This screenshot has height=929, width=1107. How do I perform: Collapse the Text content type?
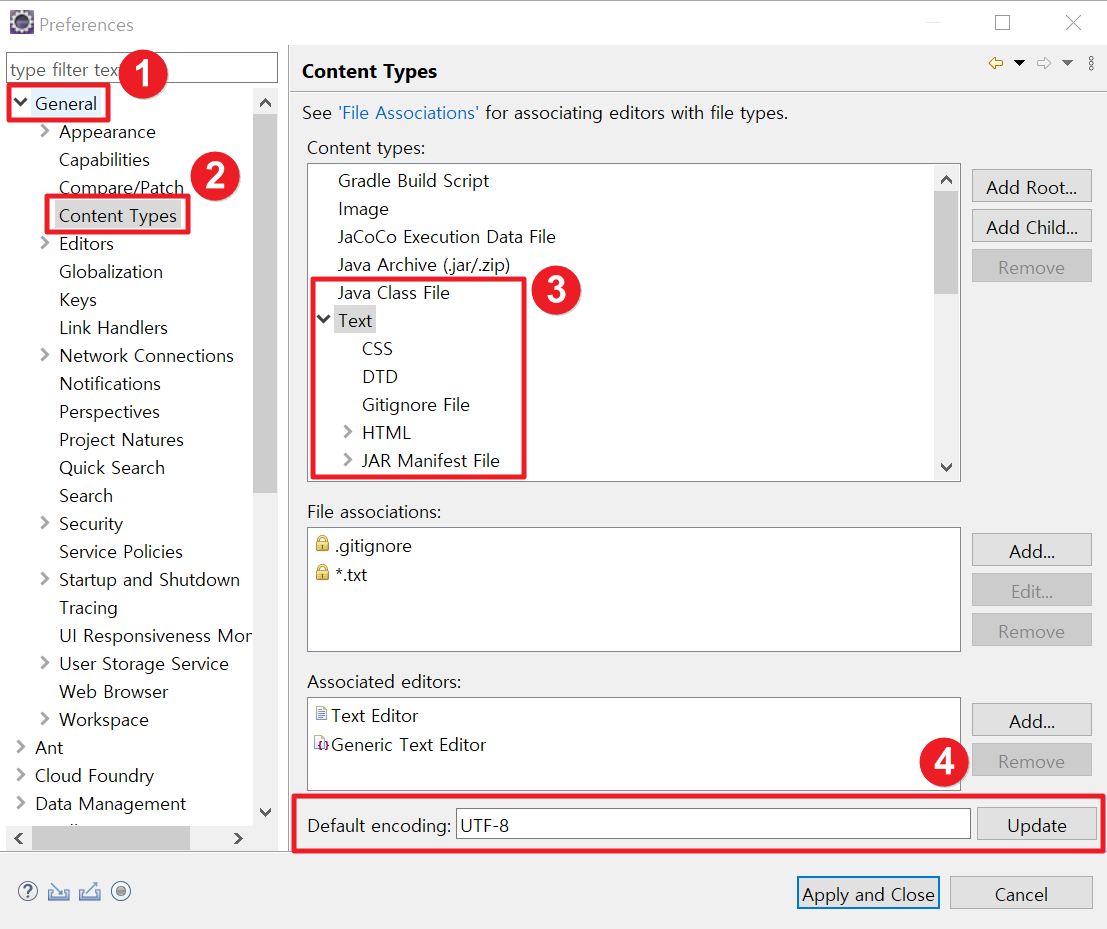click(324, 319)
